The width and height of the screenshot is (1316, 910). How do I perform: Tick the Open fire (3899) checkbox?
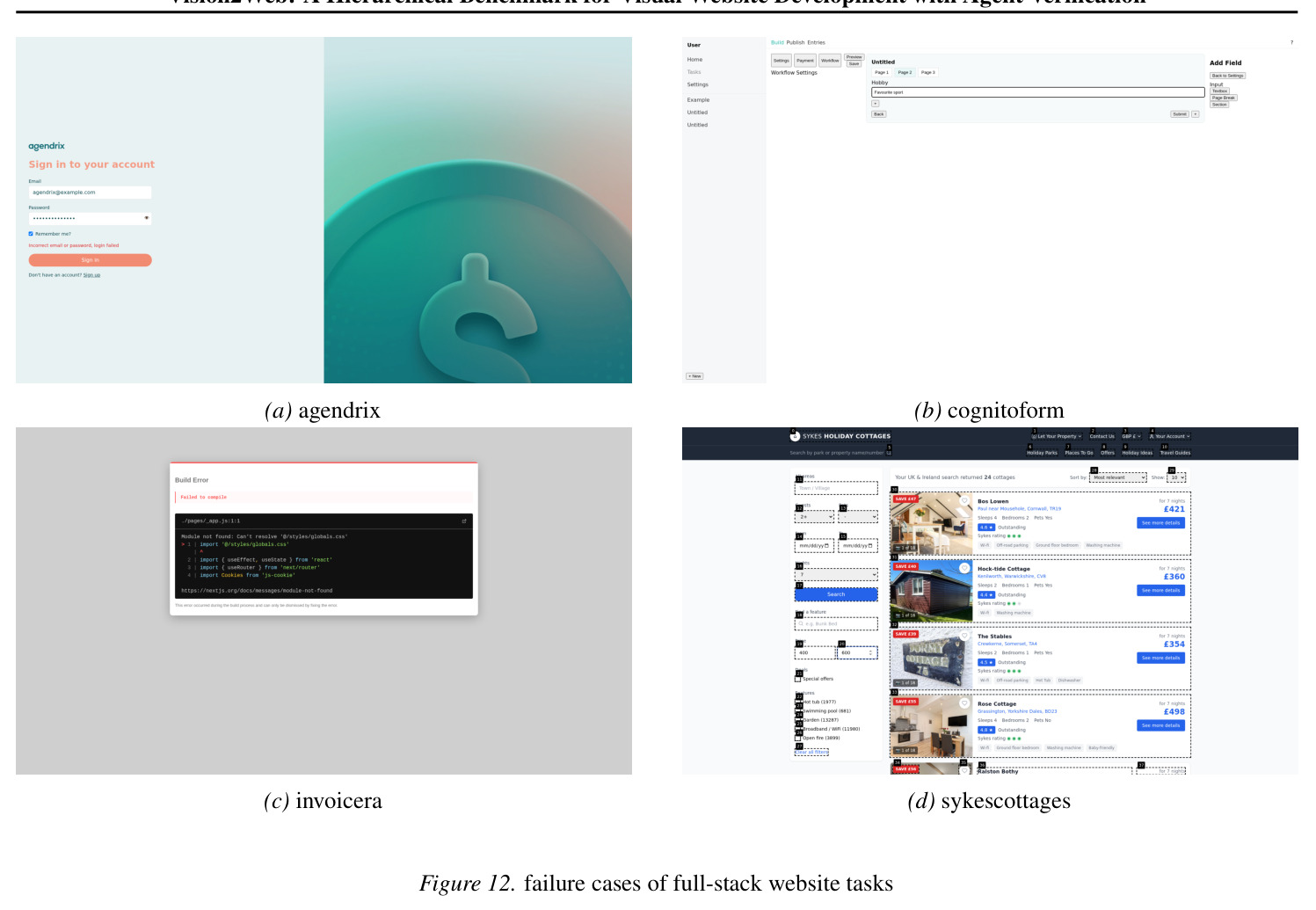tap(798, 738)
